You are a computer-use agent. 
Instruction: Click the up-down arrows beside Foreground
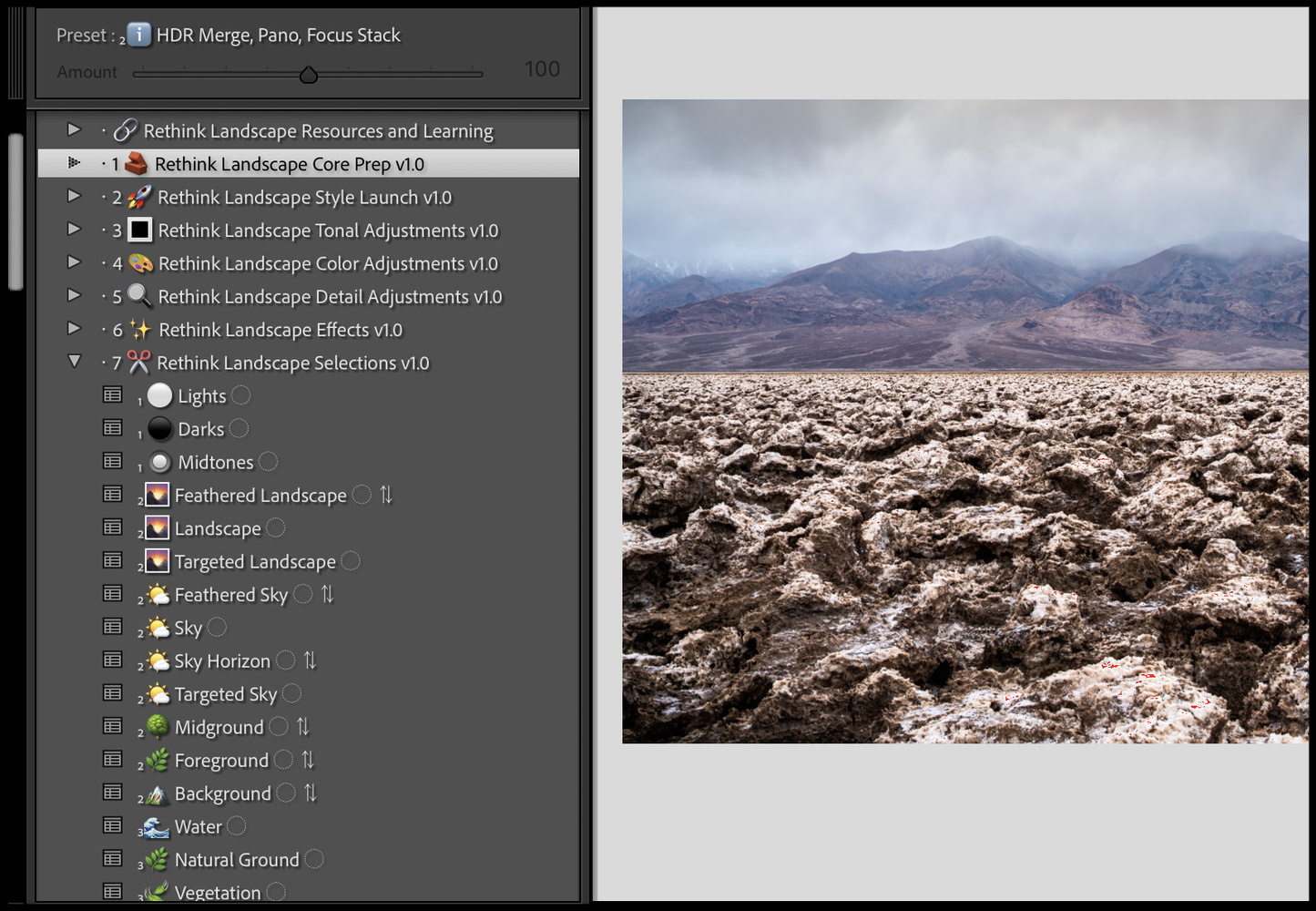tap(308, 760)
